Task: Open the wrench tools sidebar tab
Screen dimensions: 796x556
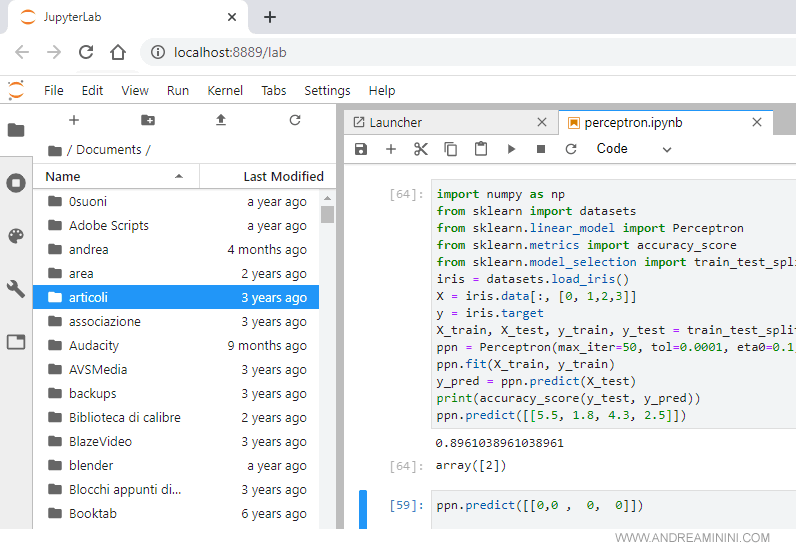Action: pyautogui.click(x=16, y=288)
